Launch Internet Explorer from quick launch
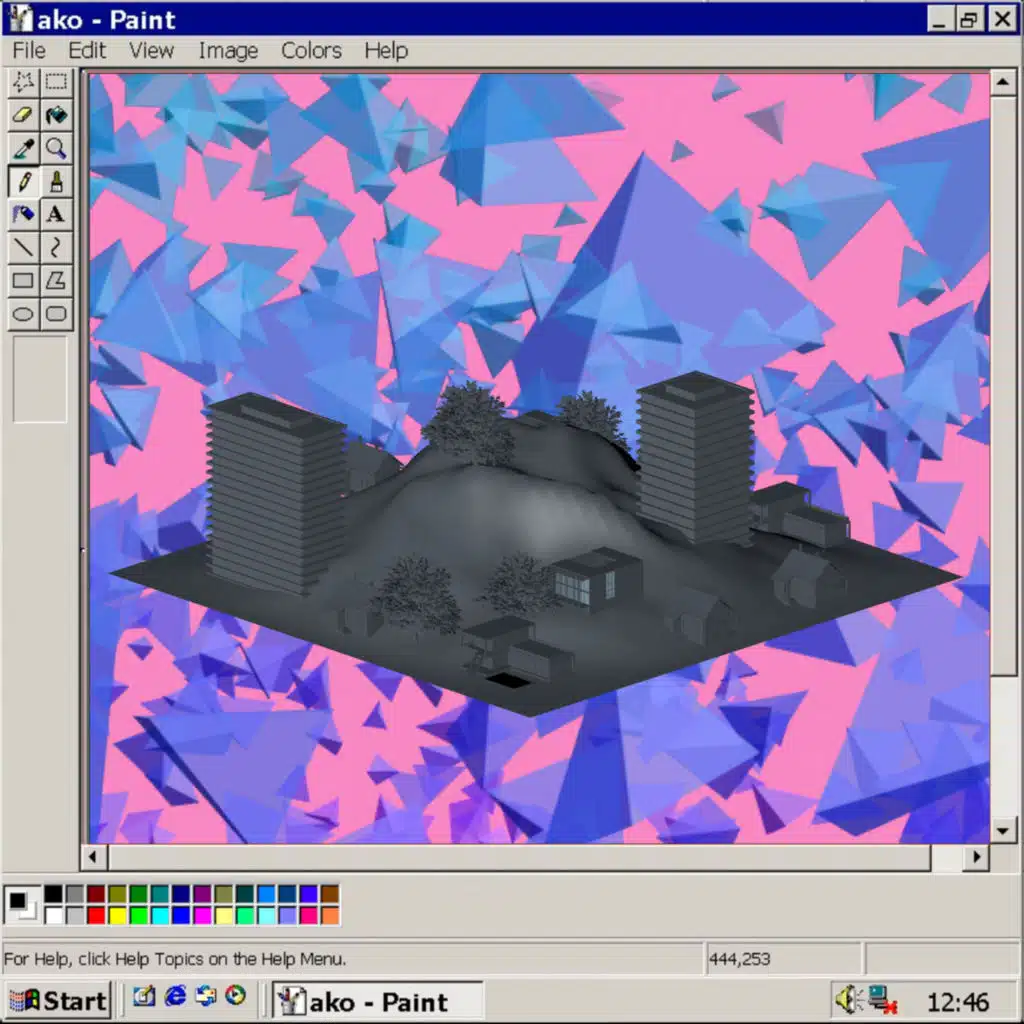Viewport: 1024px width, 1024px height. [x=175, y=996]
